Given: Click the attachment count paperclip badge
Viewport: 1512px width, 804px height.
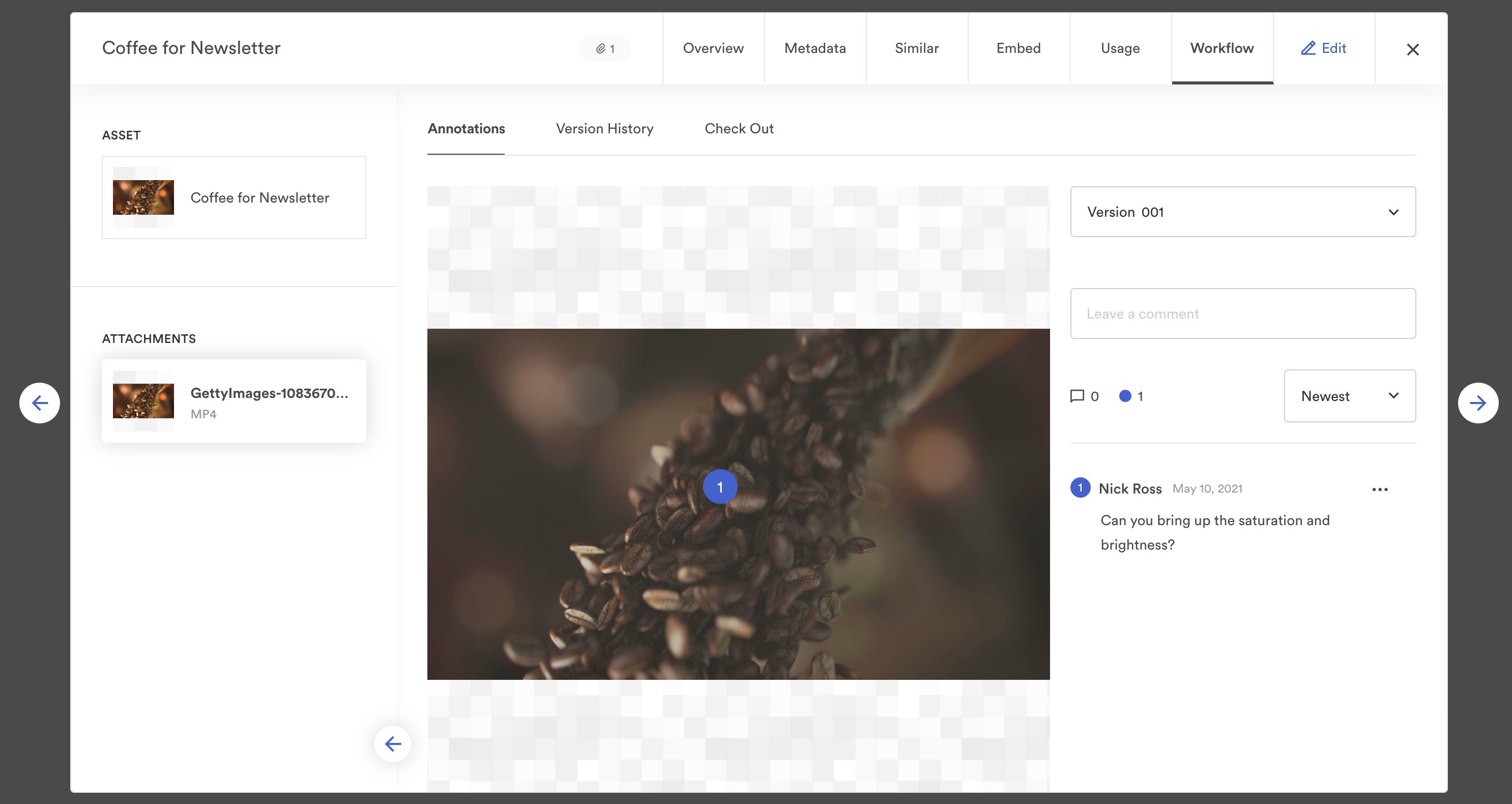Looking at the screenshot, I should tap(605, 49).
